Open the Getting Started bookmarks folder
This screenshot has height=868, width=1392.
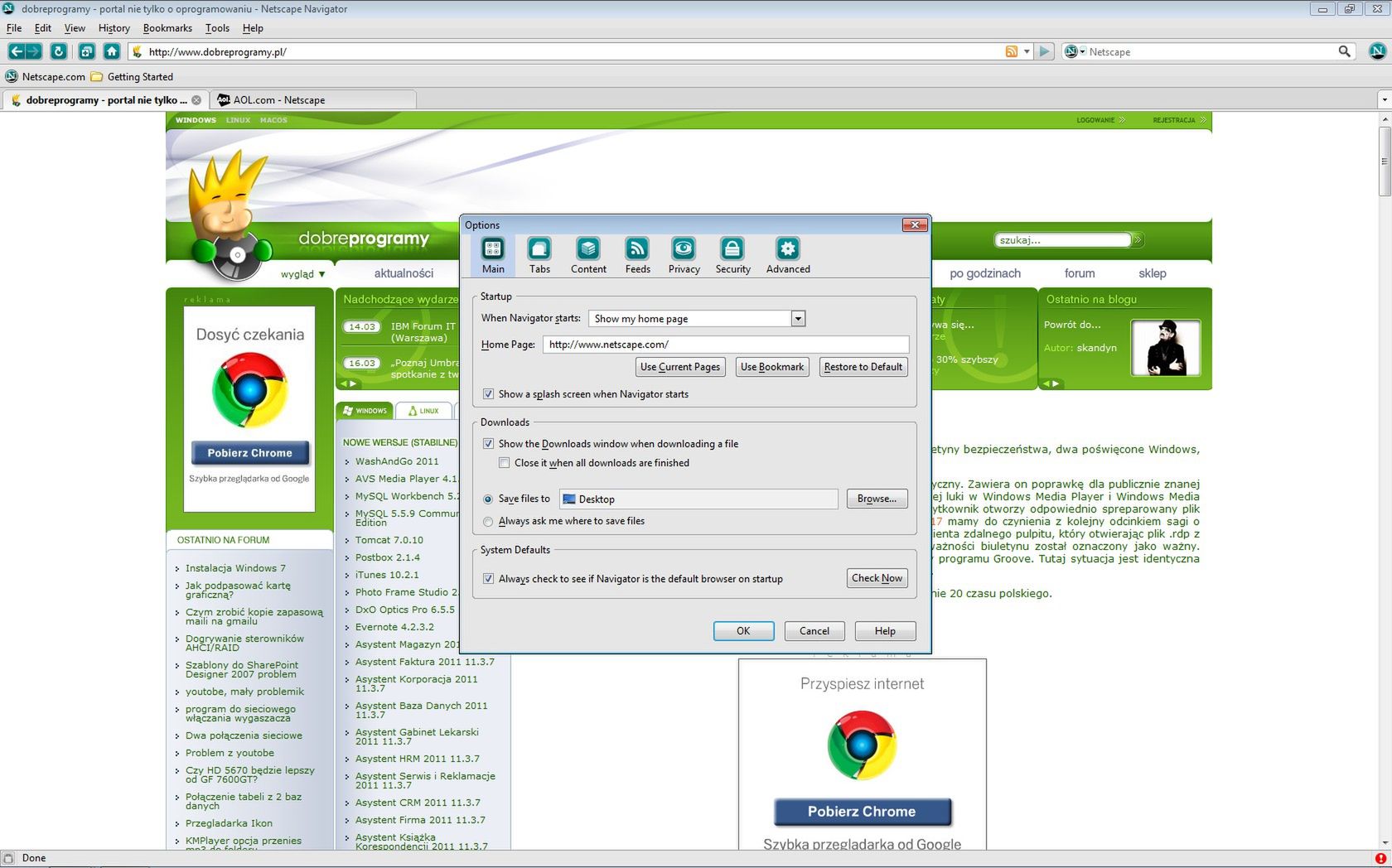133,77
